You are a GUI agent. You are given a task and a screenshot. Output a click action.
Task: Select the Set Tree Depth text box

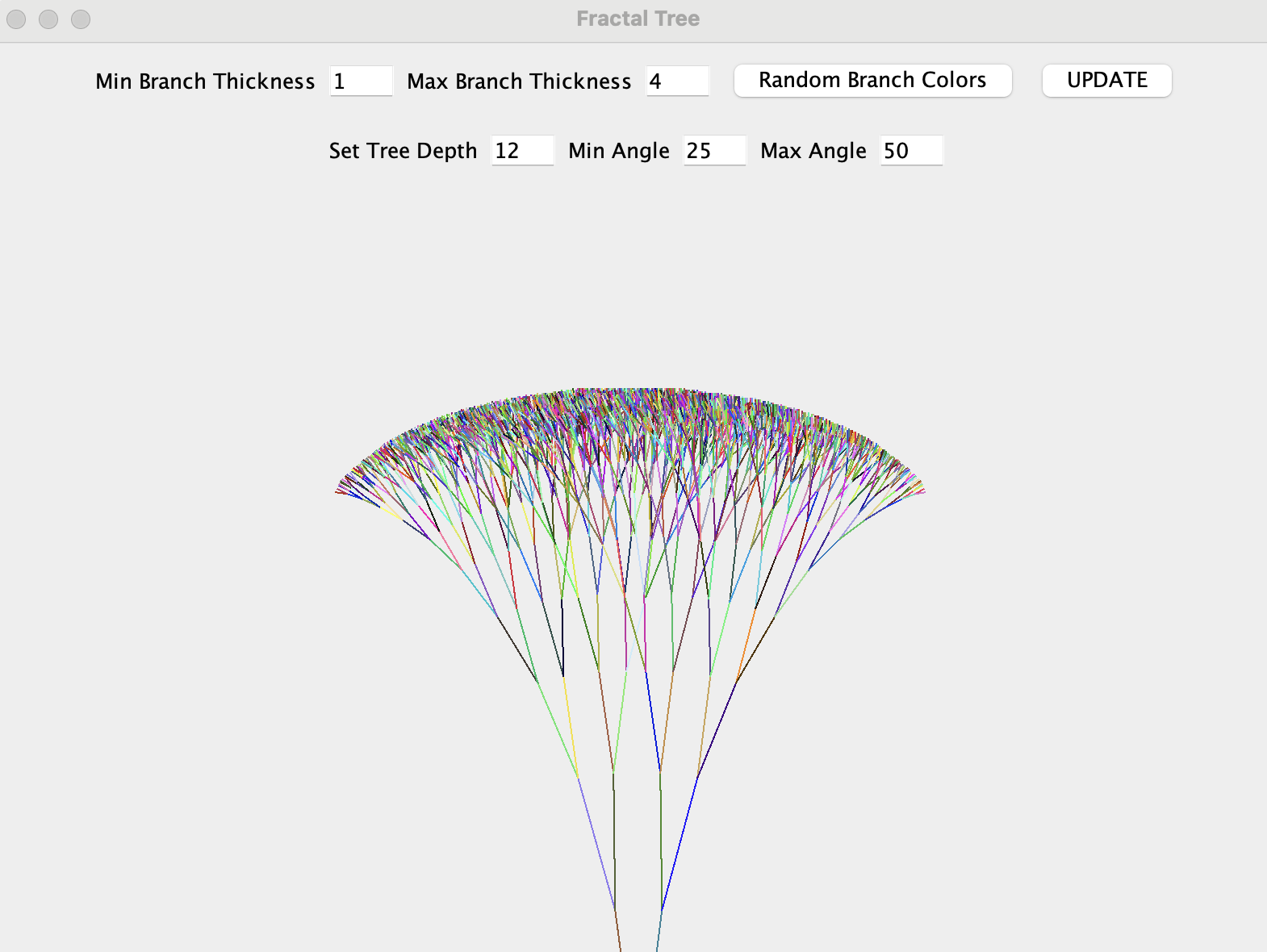point(522,151)
